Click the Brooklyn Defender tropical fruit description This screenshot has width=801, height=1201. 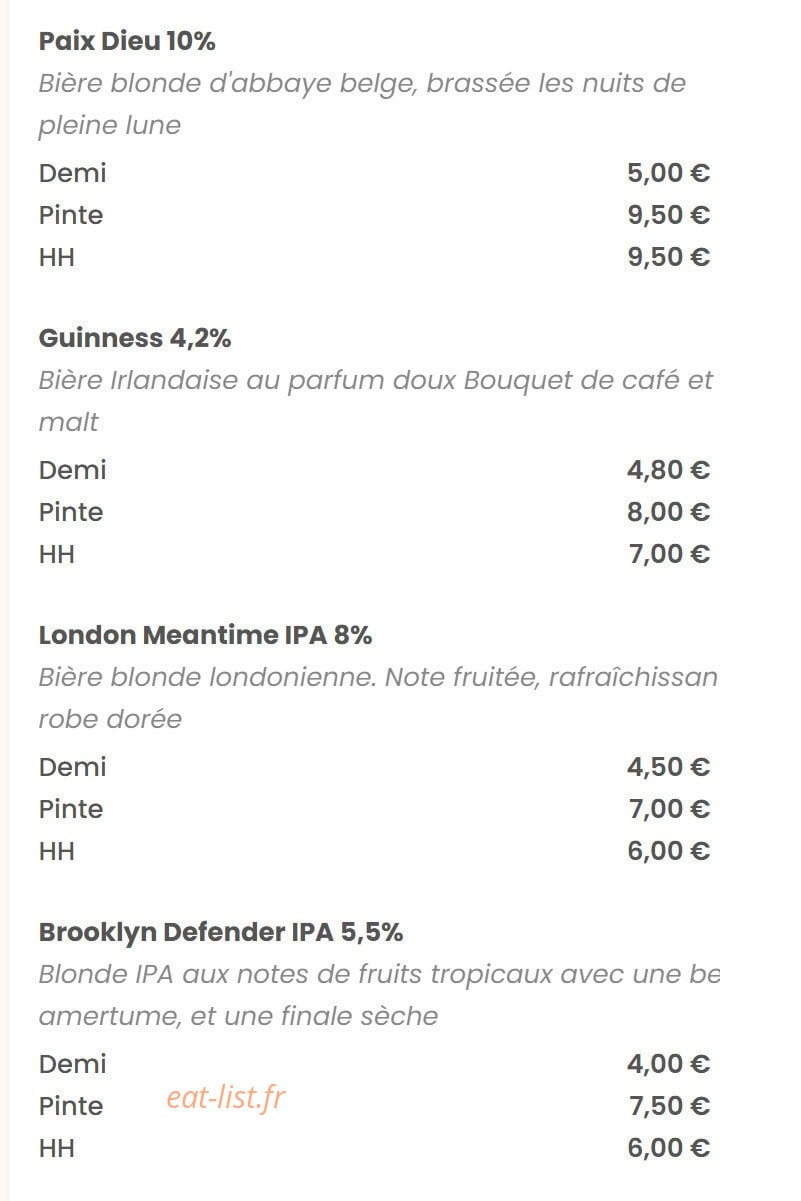pos(379,996)
